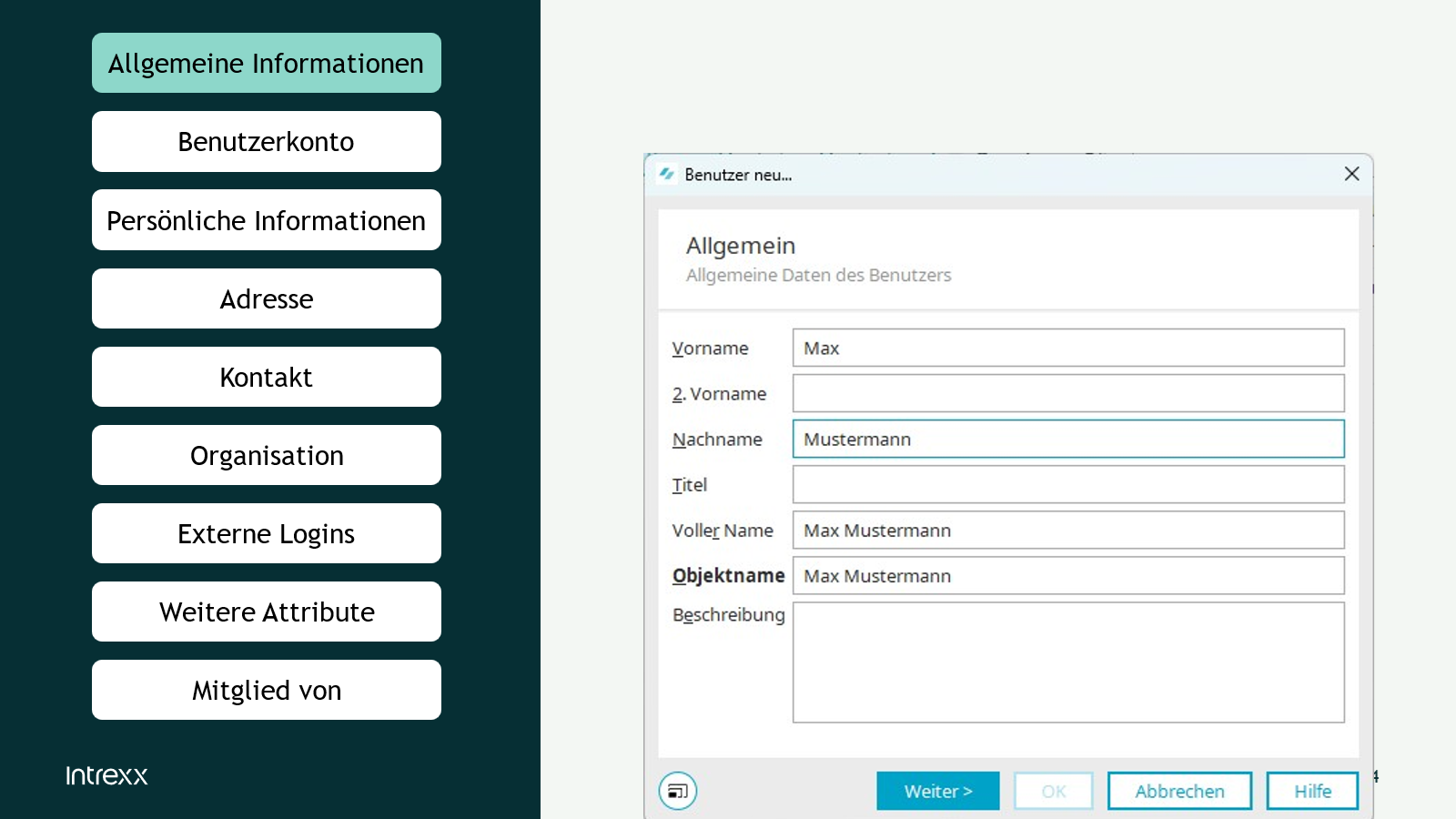Image resolution: width=1456 pixels, height=819 pixels.
Task: Open the Kontakt section
Action: pos(266,377)
